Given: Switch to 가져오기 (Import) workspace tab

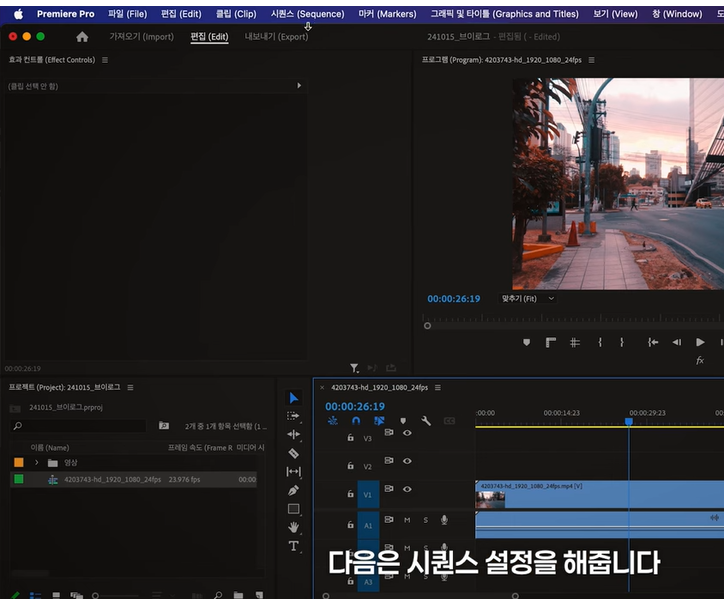Looking at the screenshot, I should 141,36.
